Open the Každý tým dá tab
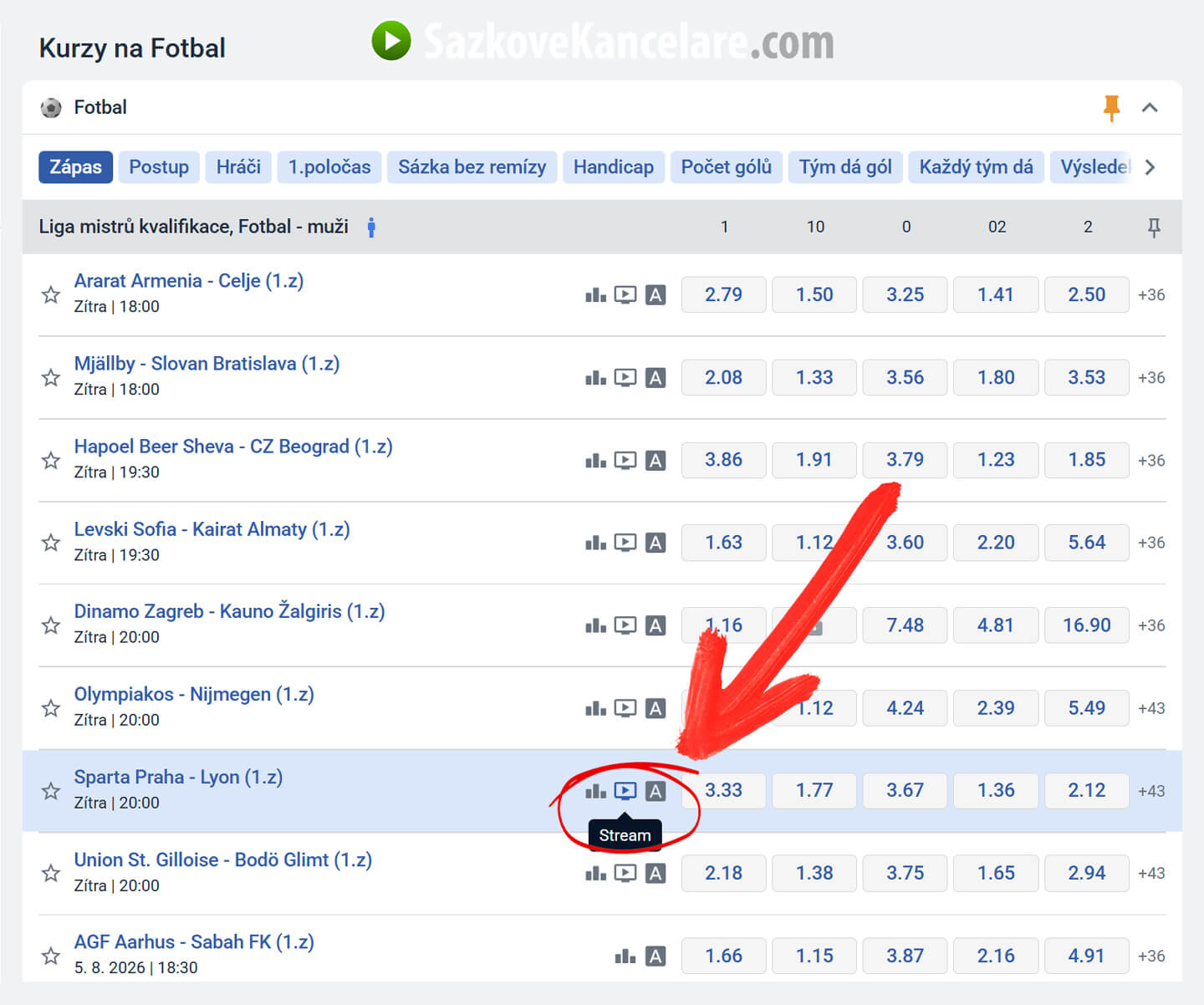Screen dimensions: 1204x1005 (x=977, y=167)
